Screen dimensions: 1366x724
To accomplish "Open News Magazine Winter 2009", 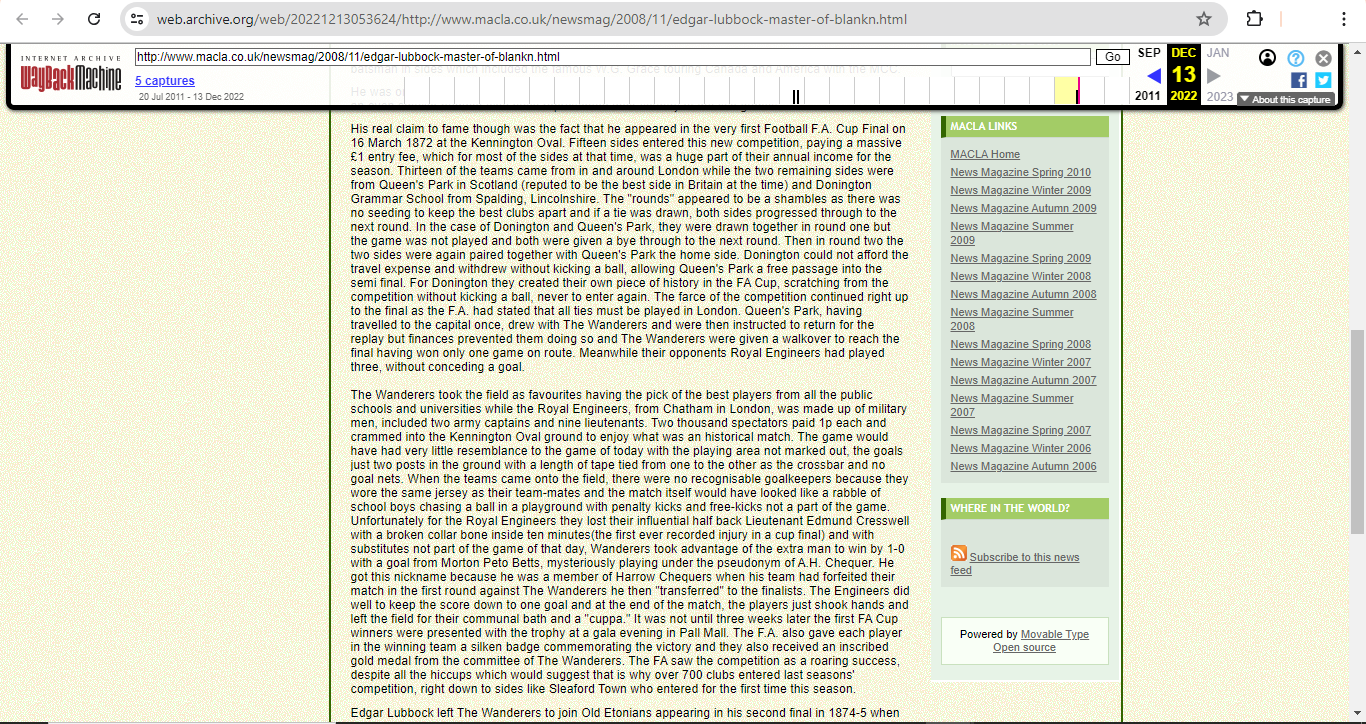I will [x=1020, y=190].
